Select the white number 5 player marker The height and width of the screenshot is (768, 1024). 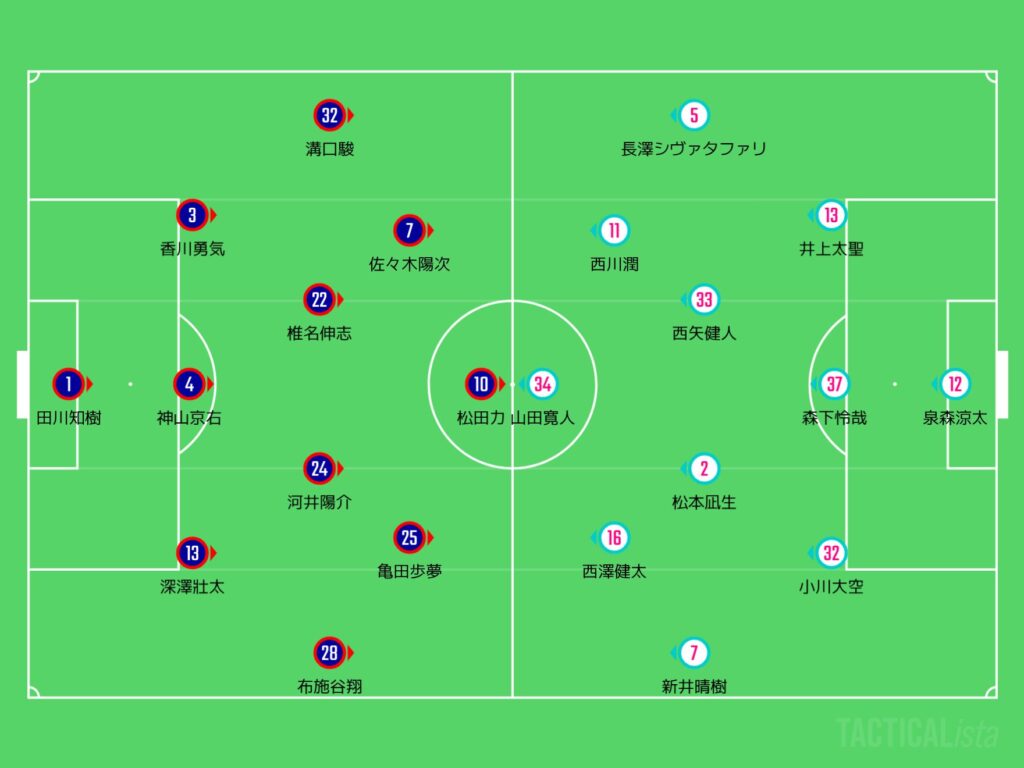click(694, 115)
